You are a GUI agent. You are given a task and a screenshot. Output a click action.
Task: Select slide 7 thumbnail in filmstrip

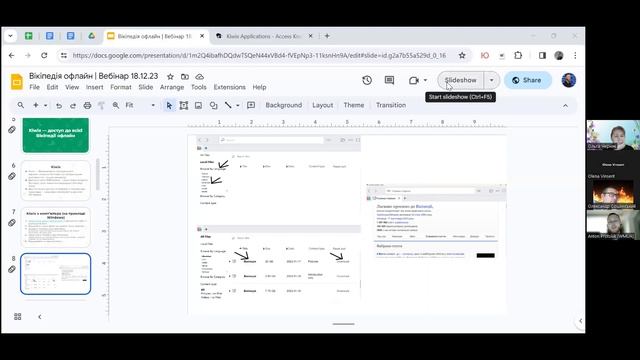(56, 227)
